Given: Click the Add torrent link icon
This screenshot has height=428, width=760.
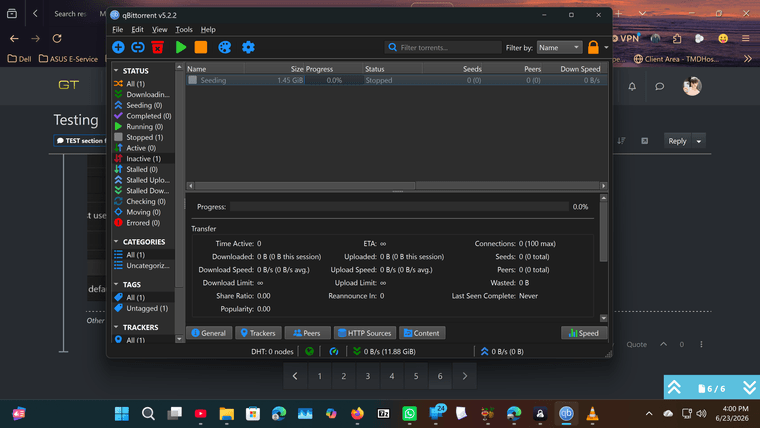Looking at the screenshot, I should click(138, 47).
